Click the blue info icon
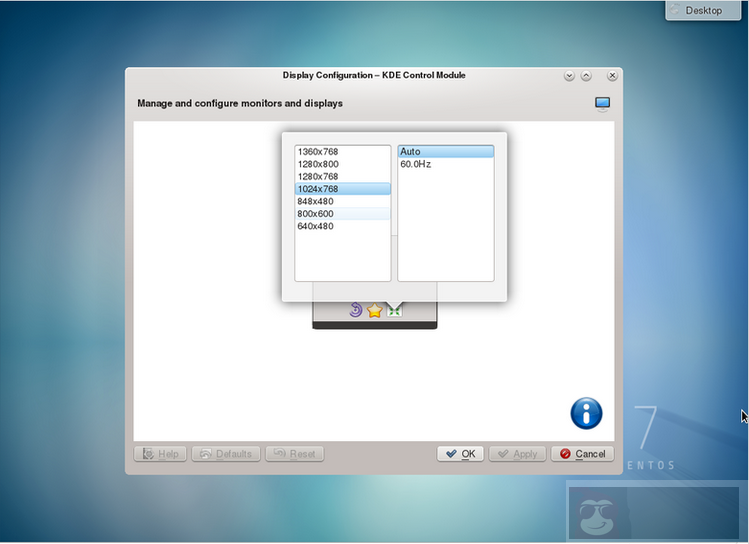 tap(586, 413)
